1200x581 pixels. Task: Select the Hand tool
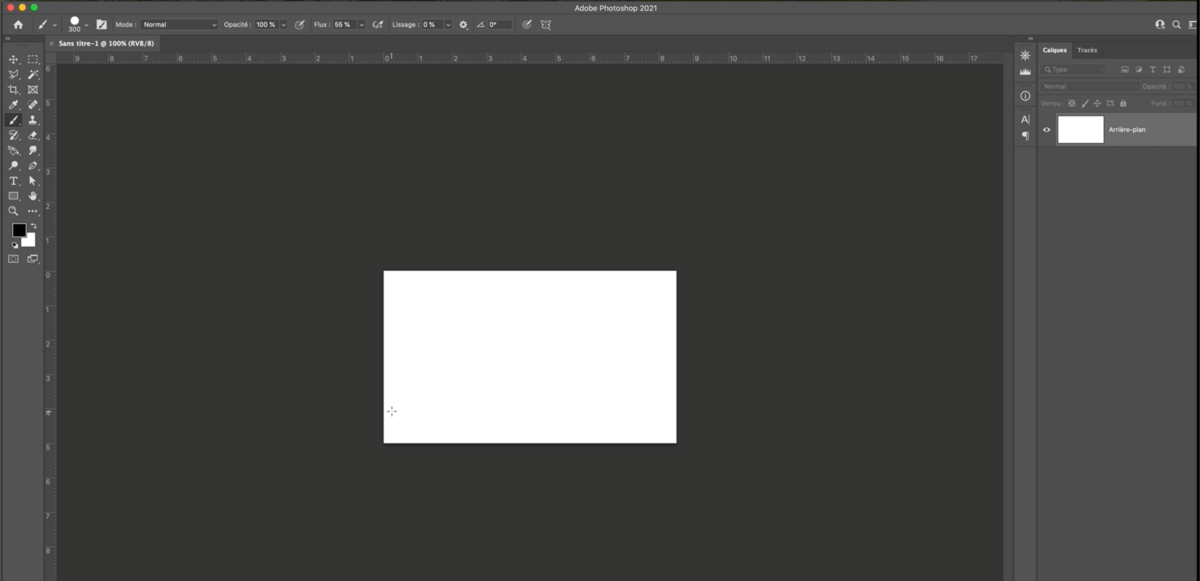coord(33,196)
